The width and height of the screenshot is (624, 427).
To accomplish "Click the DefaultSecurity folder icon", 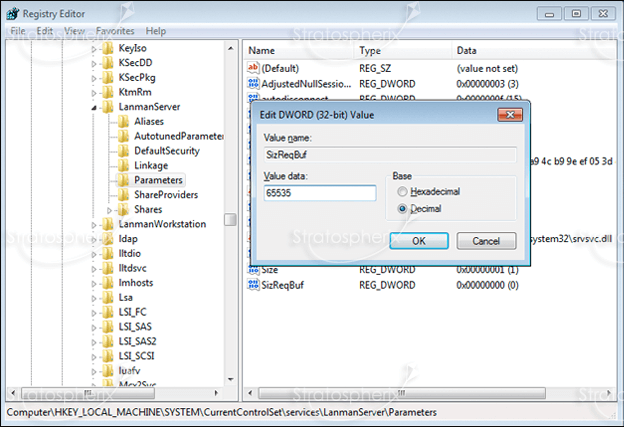I will [123, 151].
